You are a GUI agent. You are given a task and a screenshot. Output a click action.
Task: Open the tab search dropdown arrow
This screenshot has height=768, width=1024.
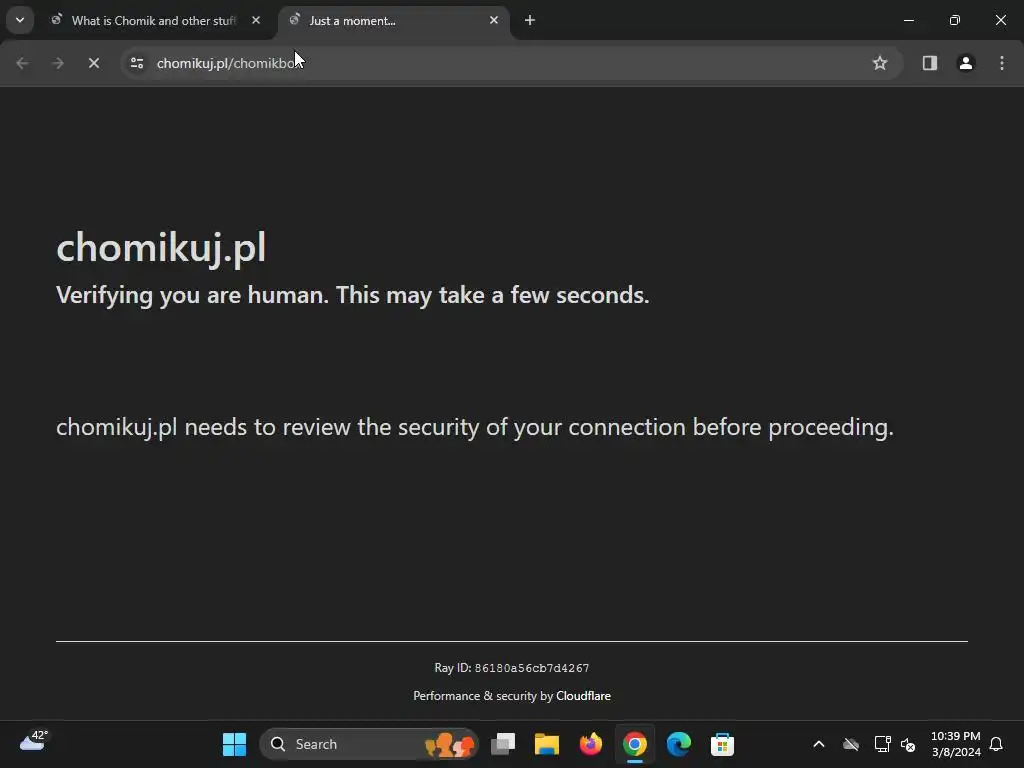[20, 20]
